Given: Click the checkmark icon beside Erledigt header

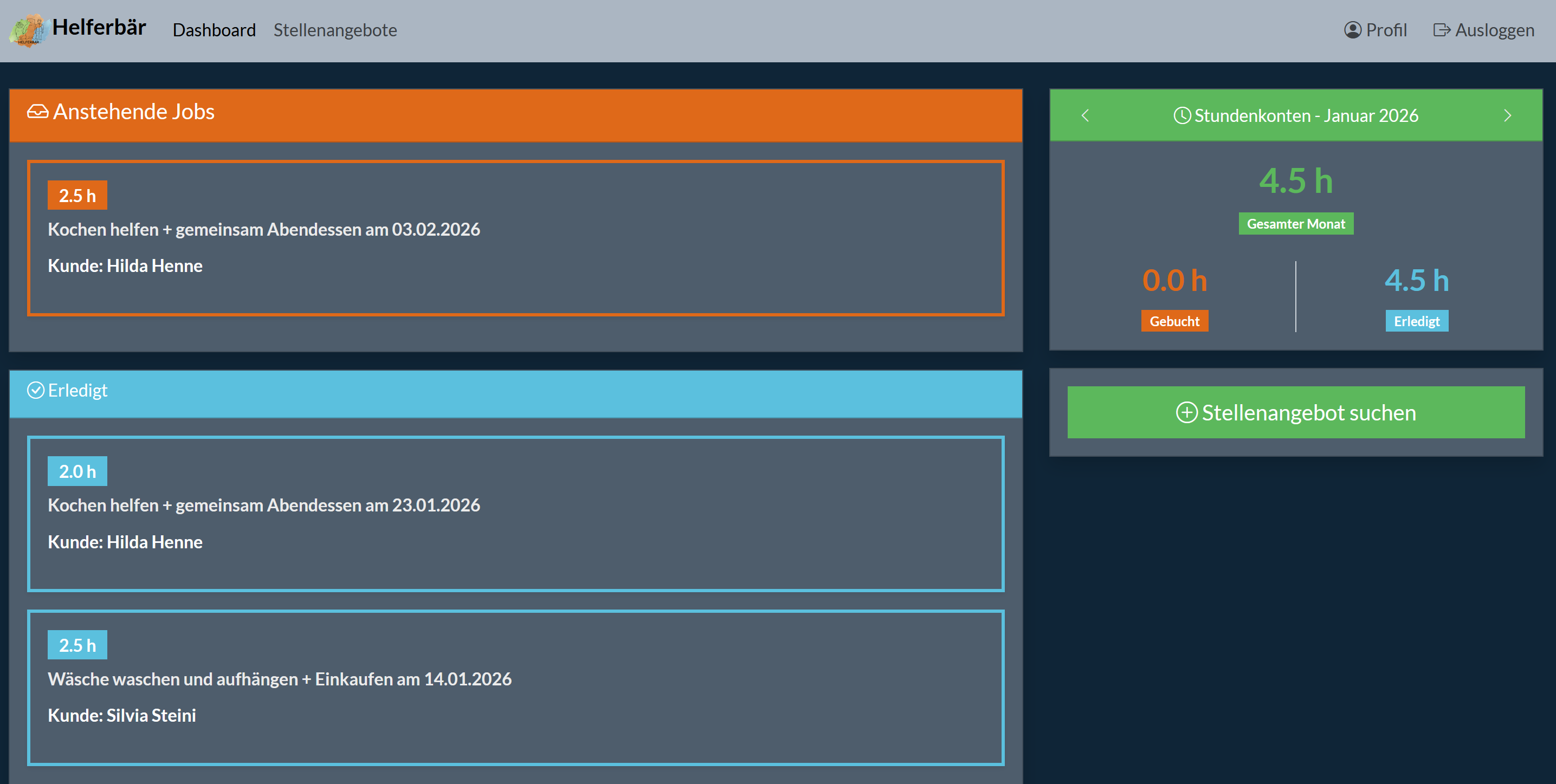Looking at the screenshot, I should coord(36,391).
